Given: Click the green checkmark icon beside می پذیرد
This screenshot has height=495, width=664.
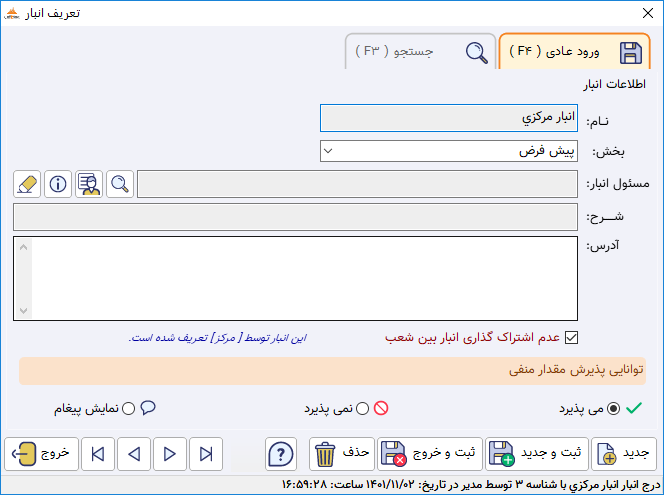Looking at the screenshot, I should tap(634, 408).
